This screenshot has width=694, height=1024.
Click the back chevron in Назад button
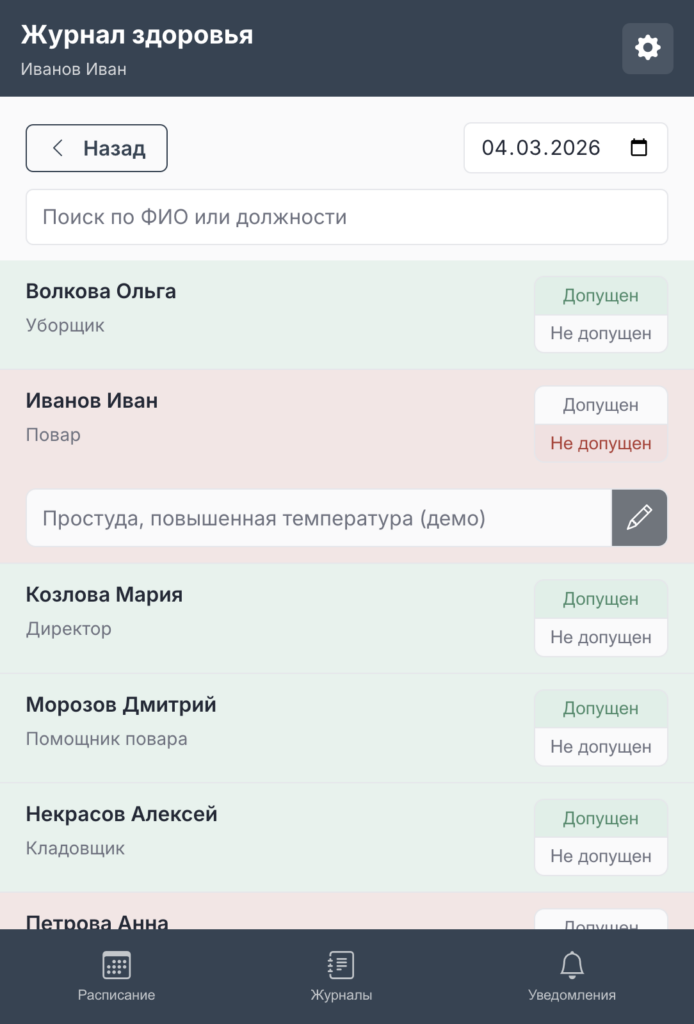point(58,148)
